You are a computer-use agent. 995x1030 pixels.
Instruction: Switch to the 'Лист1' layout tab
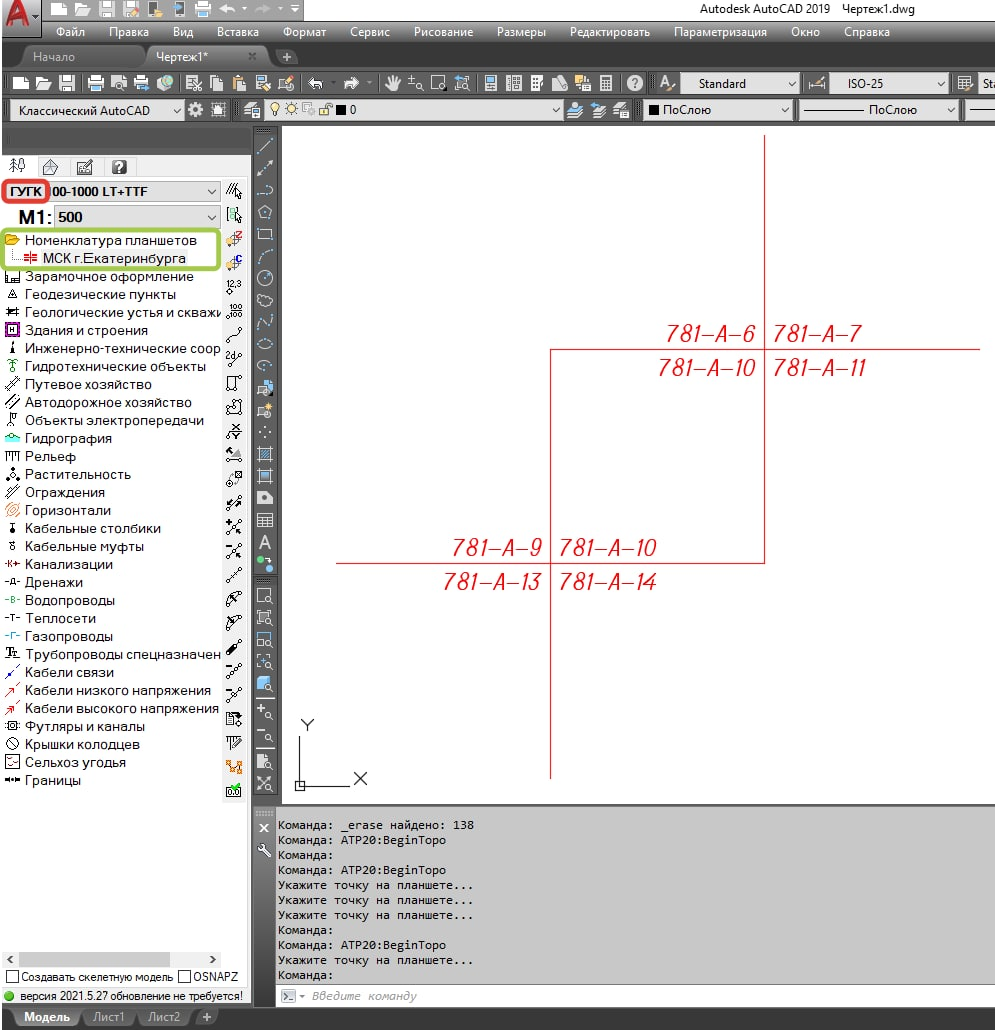[x=108, y=1017]
